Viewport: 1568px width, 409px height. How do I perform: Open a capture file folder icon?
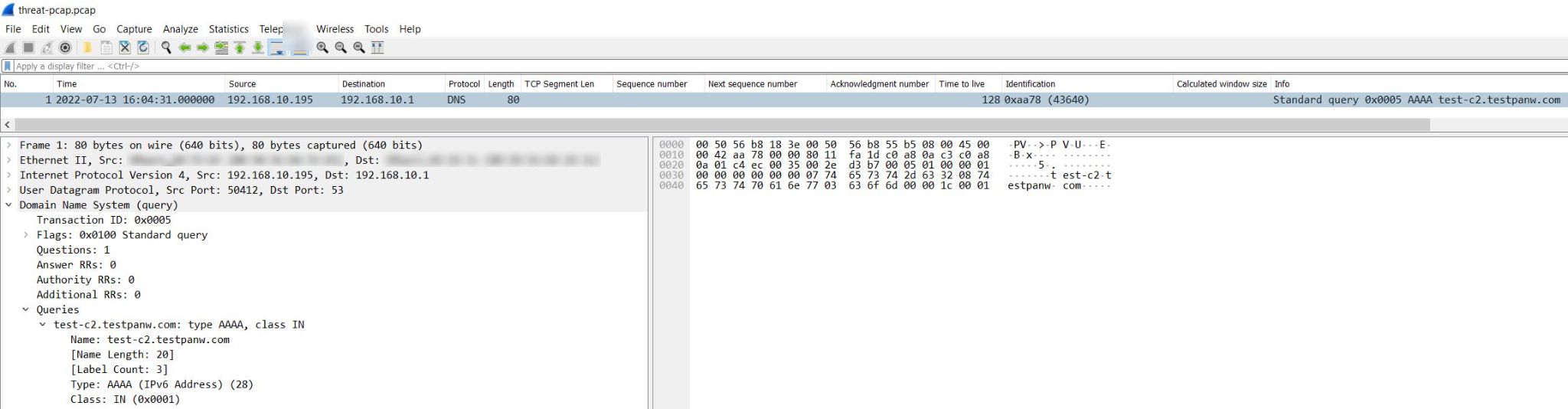87,47
